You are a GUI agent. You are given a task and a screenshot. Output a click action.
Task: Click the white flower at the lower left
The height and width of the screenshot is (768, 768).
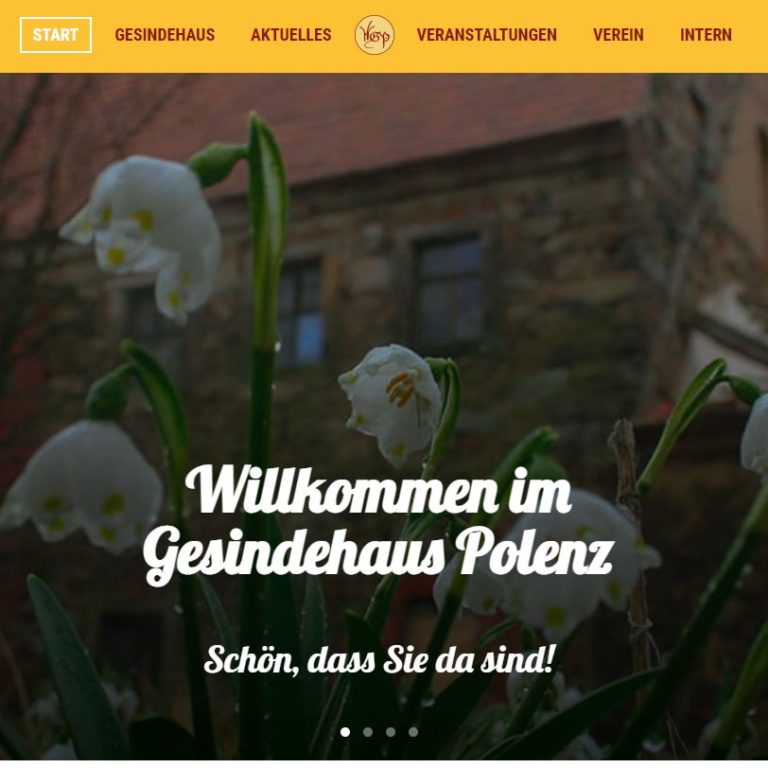pos(83,485)
